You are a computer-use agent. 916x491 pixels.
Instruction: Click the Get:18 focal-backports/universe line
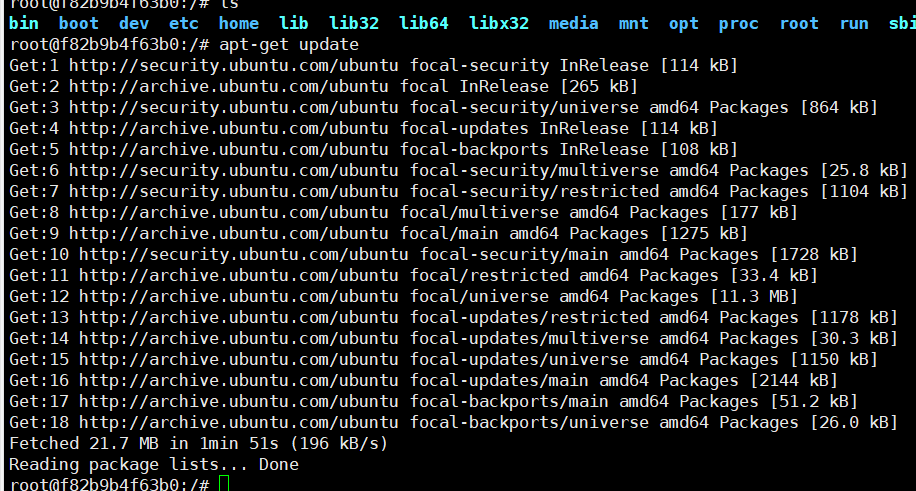[x=453, y=423]
